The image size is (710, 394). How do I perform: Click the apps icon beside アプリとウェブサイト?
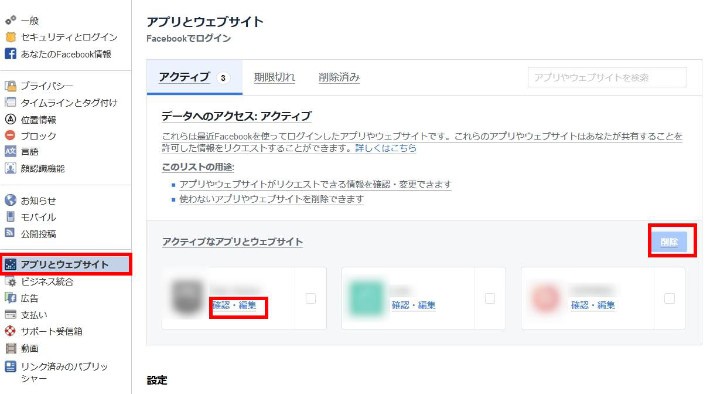click(x=10, y=264)
